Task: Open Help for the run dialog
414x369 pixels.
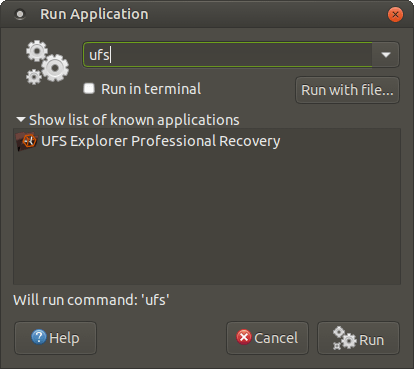Action: pos(55,338)
